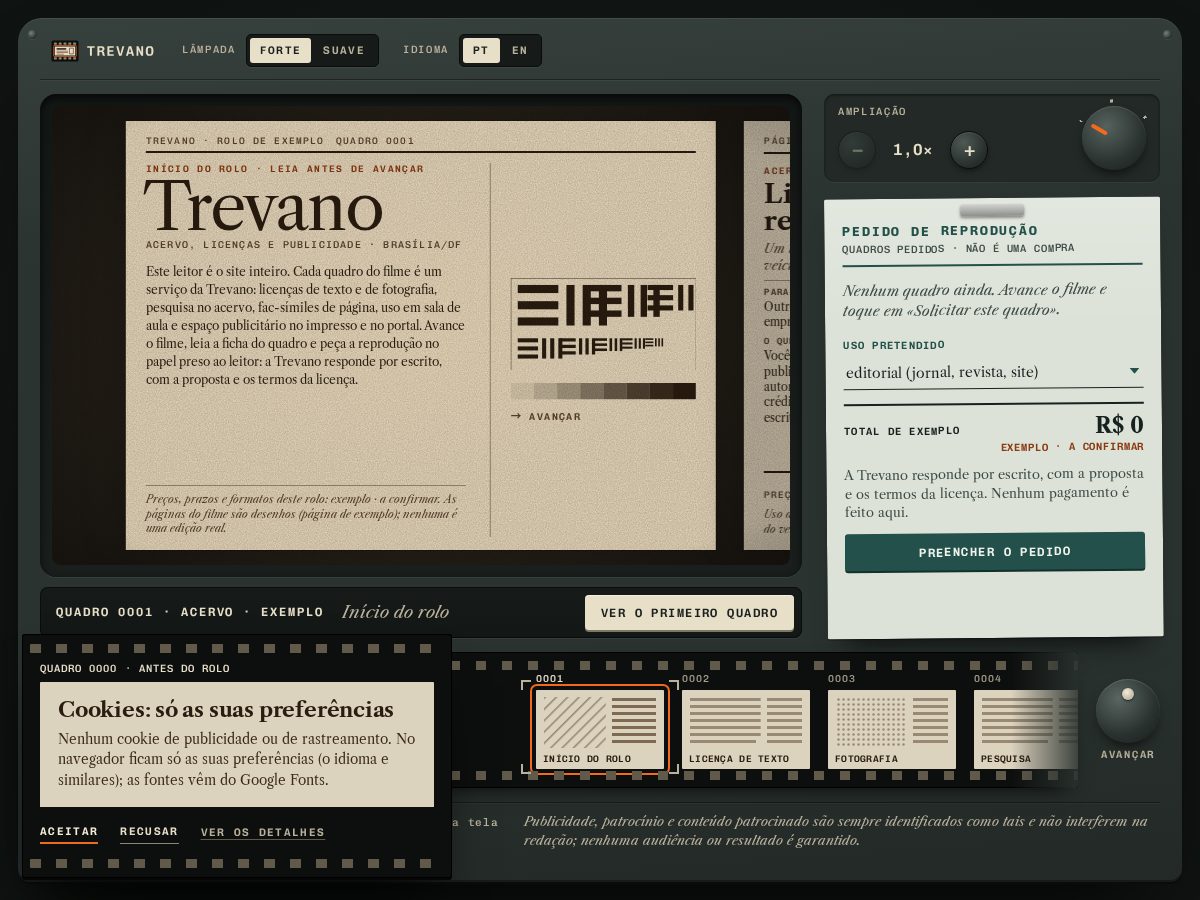This screenshot has width=1200, height=900.
Task: Decrease magnification with the minus button
Action: pos(857,150)
